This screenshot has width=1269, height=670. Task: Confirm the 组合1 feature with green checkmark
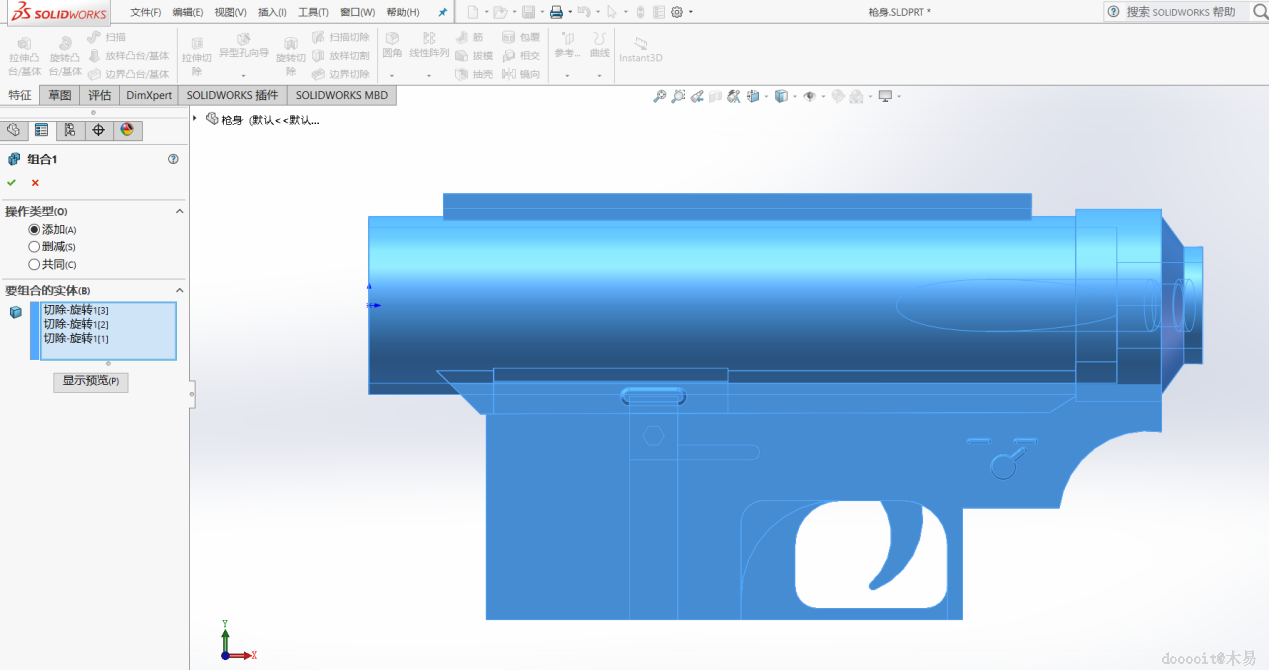(12, 182)
